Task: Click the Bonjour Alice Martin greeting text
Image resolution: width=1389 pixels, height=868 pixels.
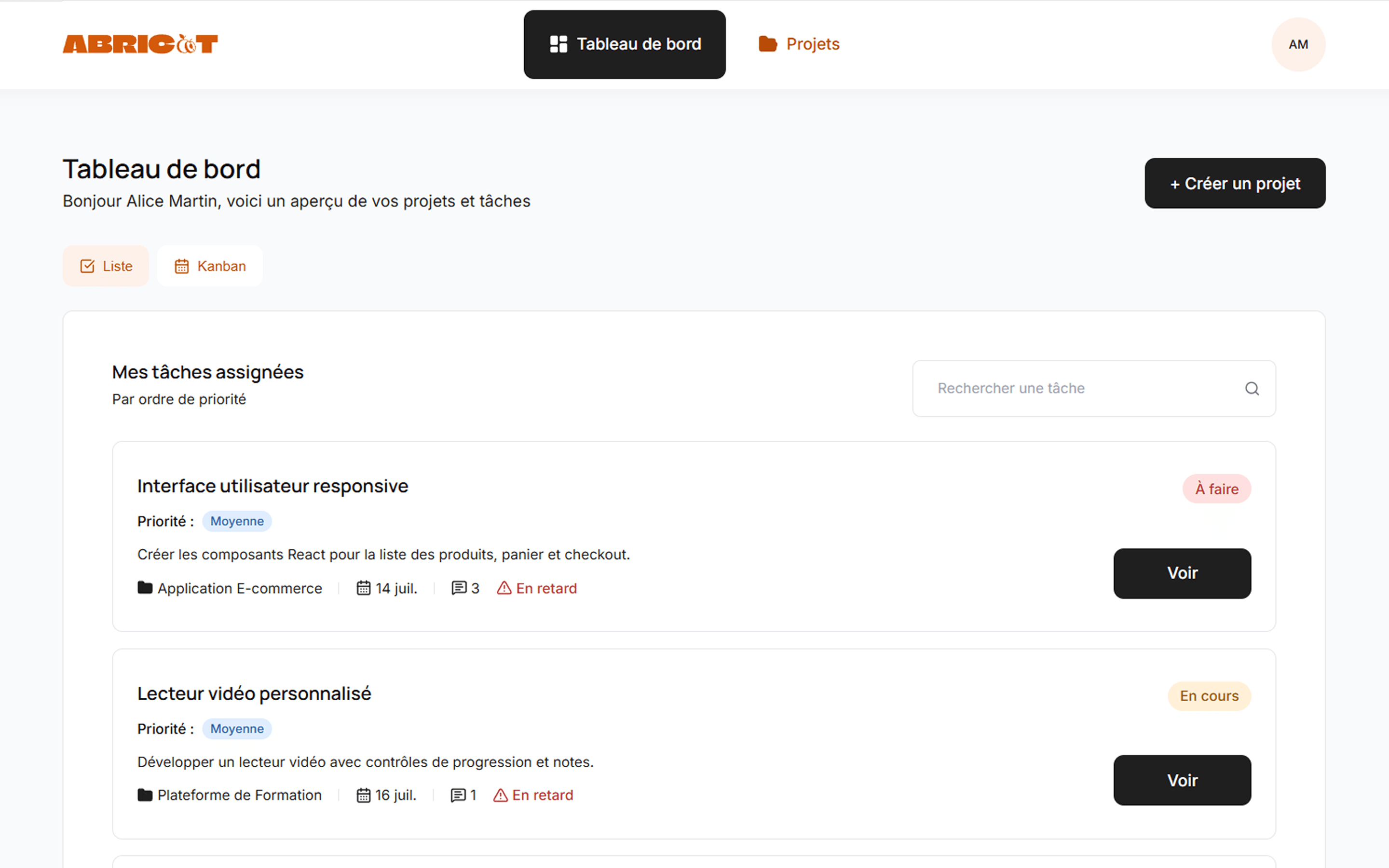Action: 296,202
